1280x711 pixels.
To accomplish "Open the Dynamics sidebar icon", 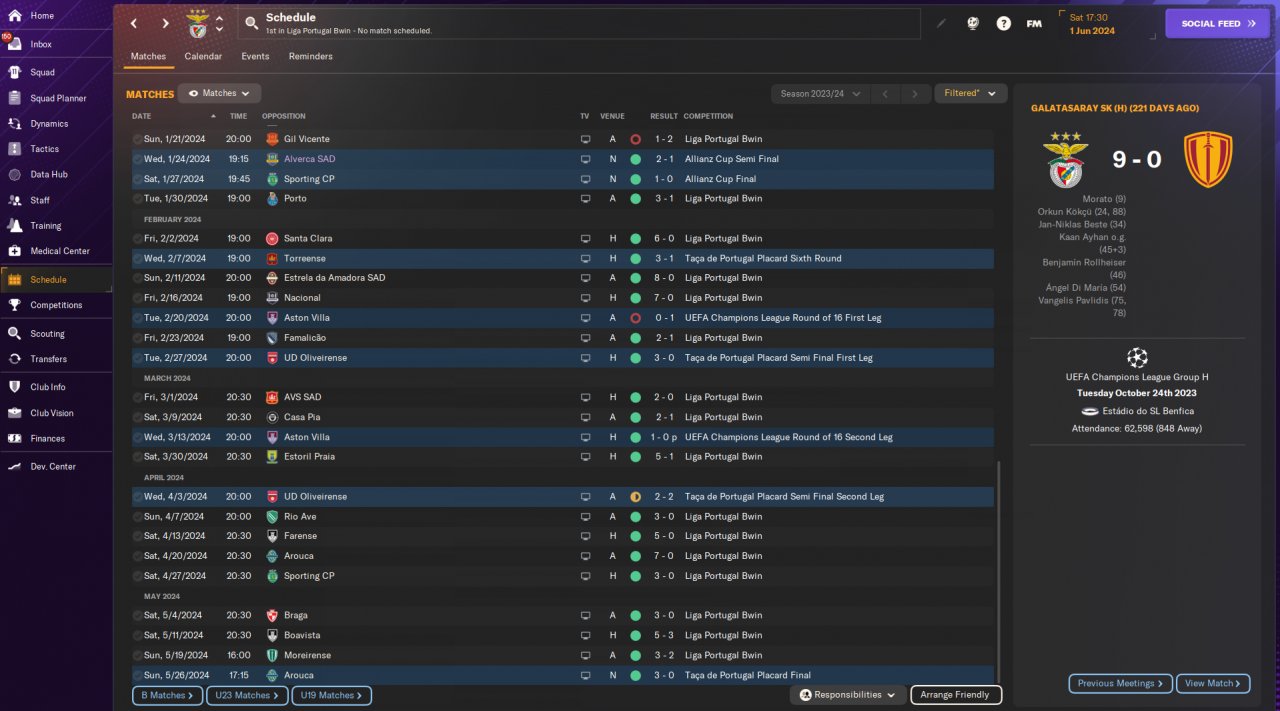I will (14, 124).
